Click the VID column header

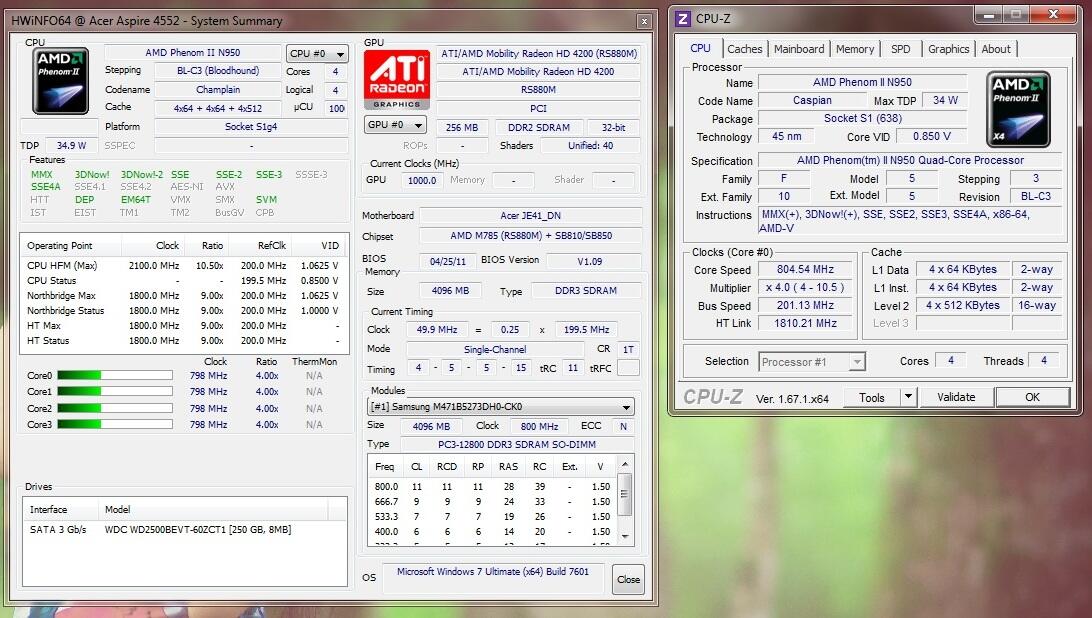(319, 245)
